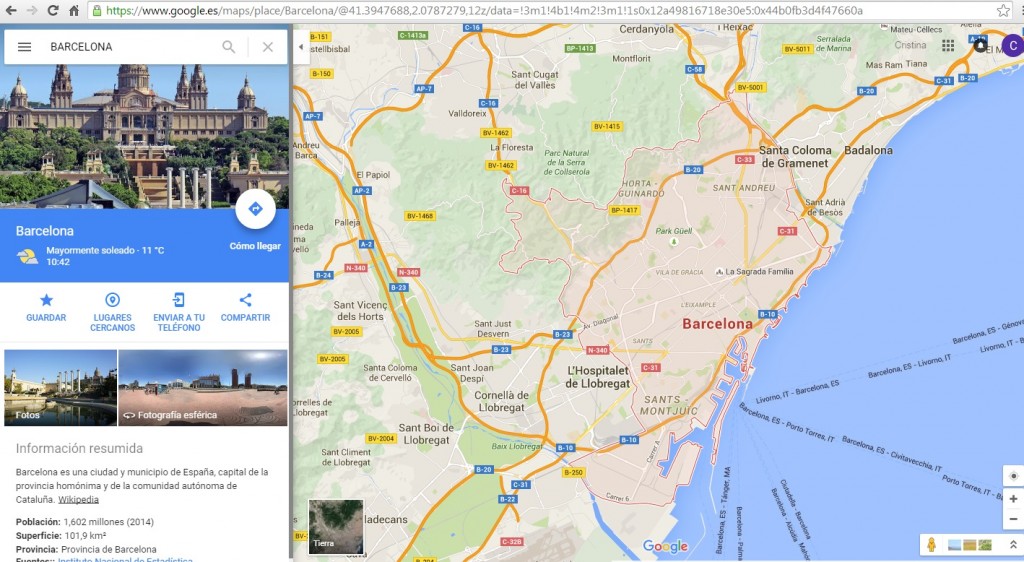
Task: Go to the browser home page
Action: pos(74,10)
